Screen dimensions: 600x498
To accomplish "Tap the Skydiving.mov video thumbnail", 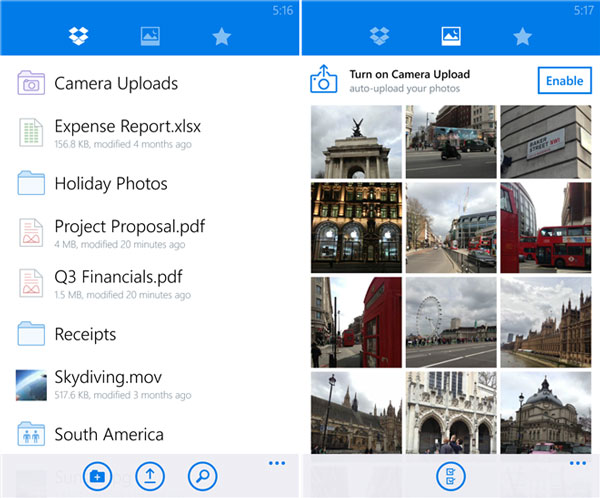I will pyautogui.click(x=31, y=385).
